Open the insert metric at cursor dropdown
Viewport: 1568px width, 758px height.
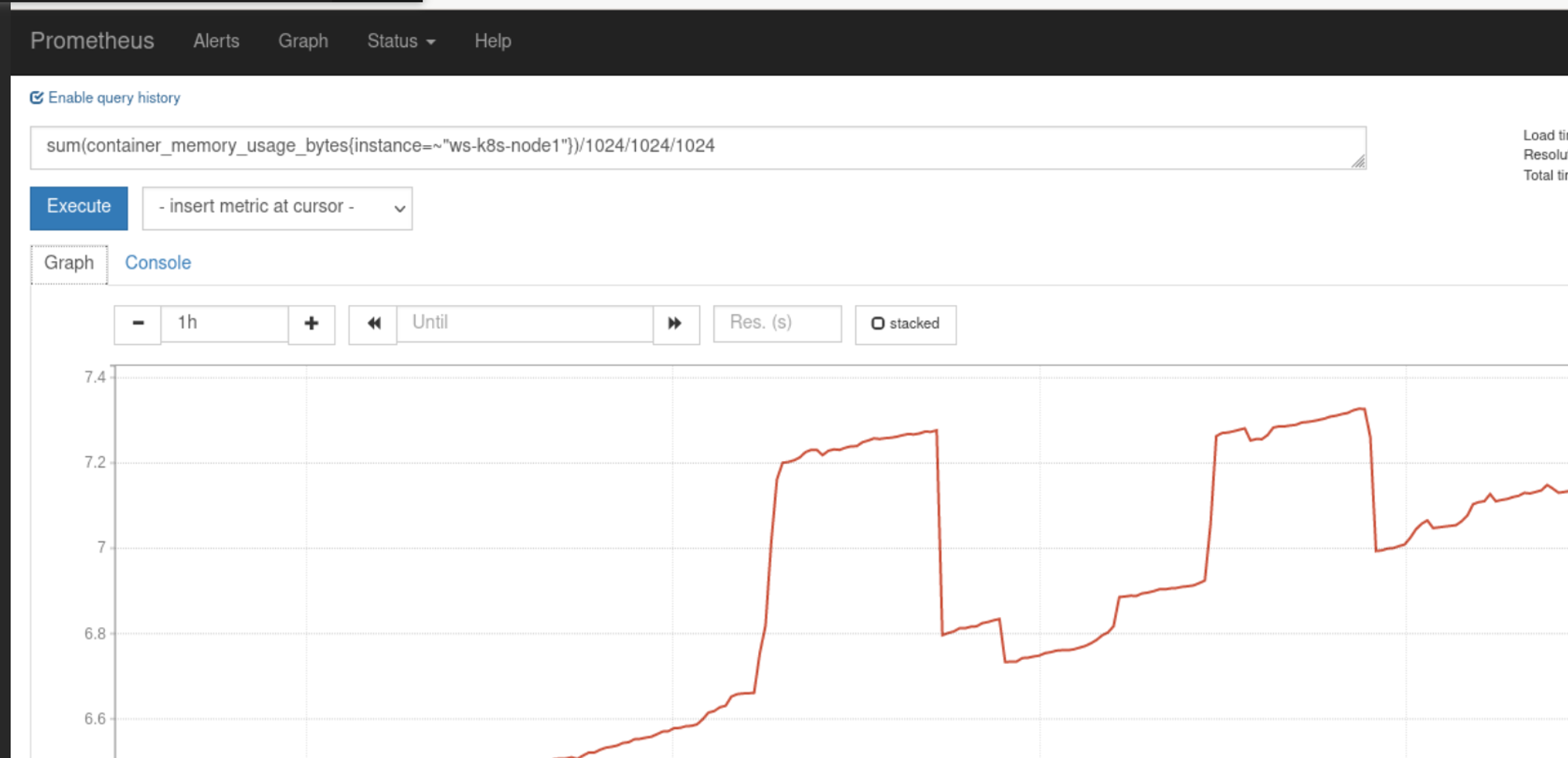278,208
